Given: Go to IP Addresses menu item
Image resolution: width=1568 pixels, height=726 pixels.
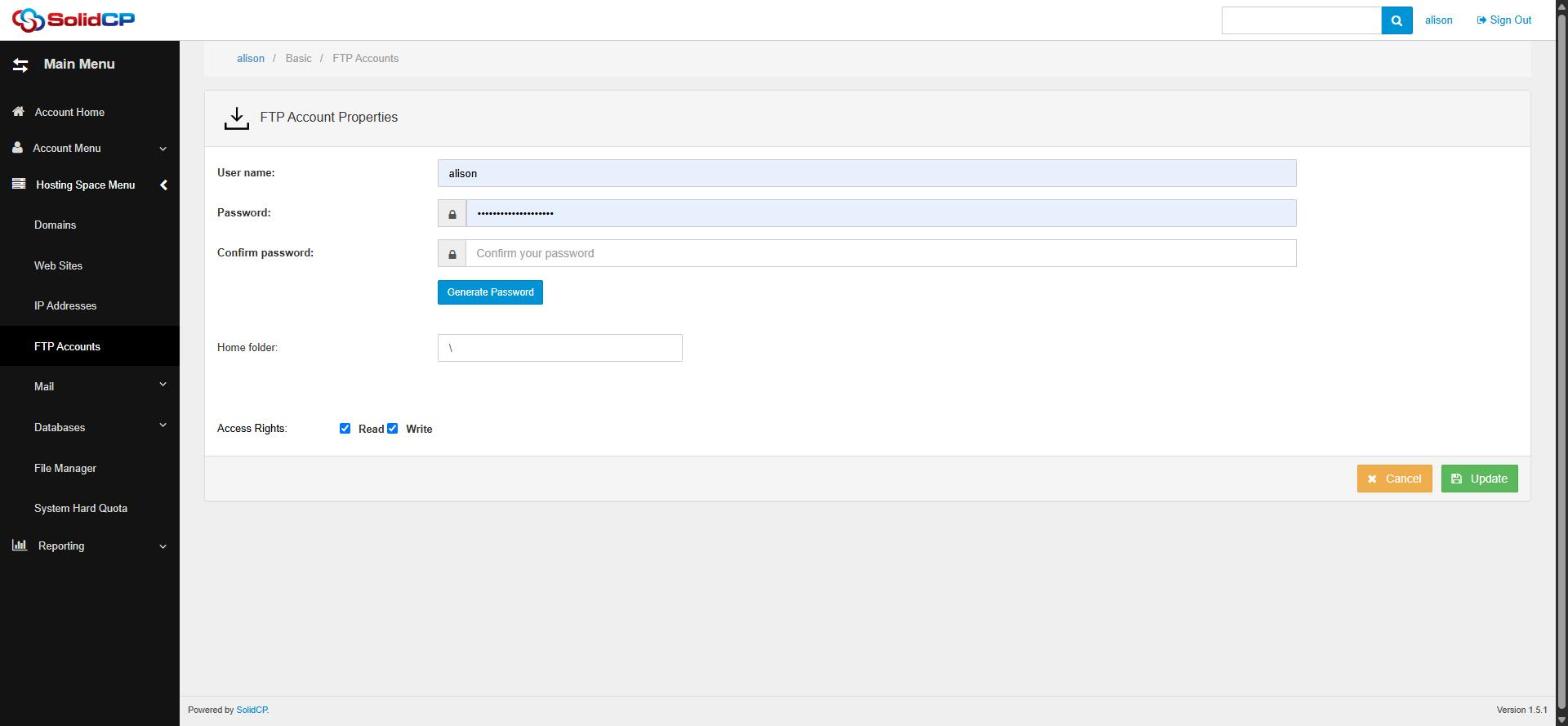Looking at the screenshot, I should [65, 306].
